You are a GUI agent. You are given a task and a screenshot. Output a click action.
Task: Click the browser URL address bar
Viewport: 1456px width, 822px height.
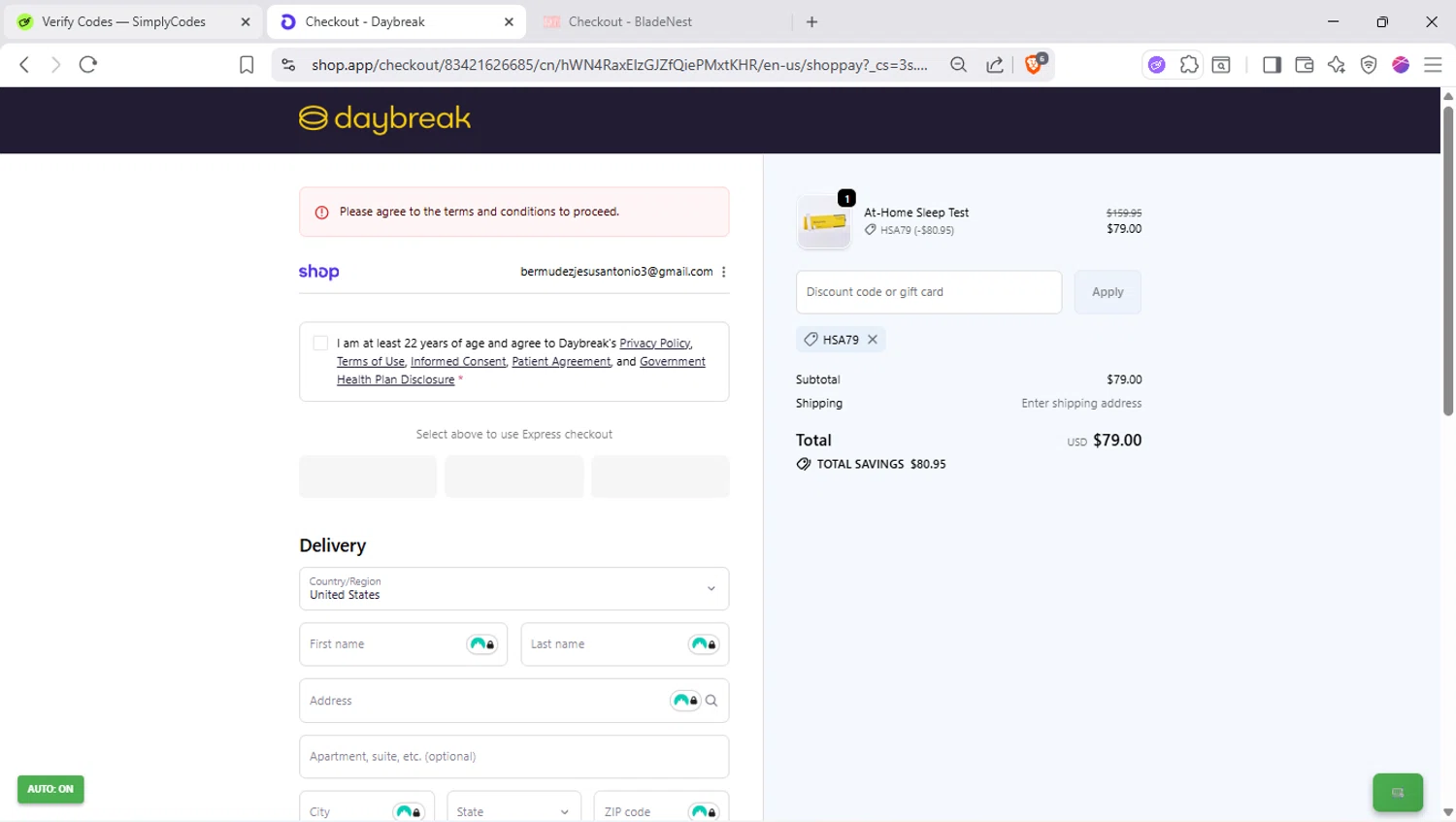[619, 65]
